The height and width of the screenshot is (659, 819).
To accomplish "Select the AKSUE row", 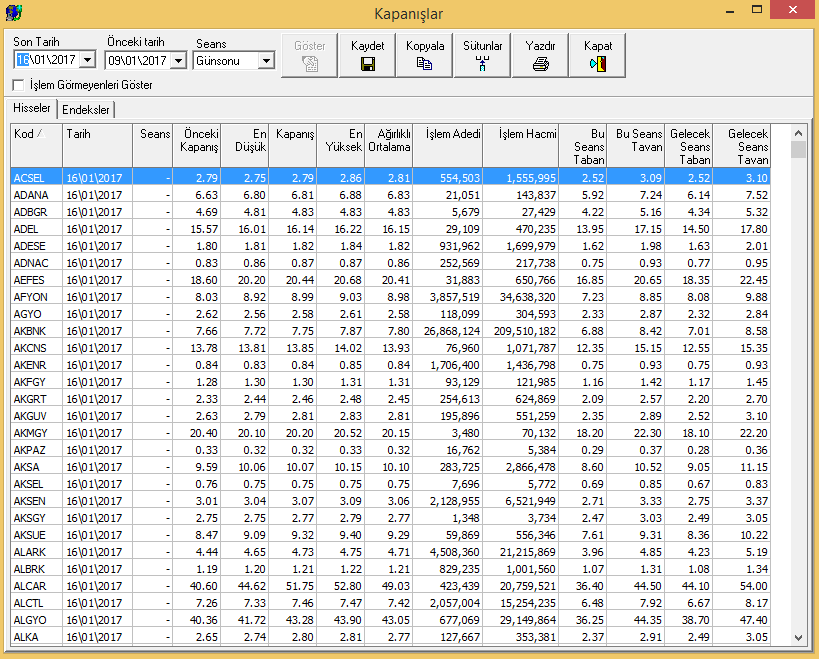I will pyautogui.click(x=391, y=535).
